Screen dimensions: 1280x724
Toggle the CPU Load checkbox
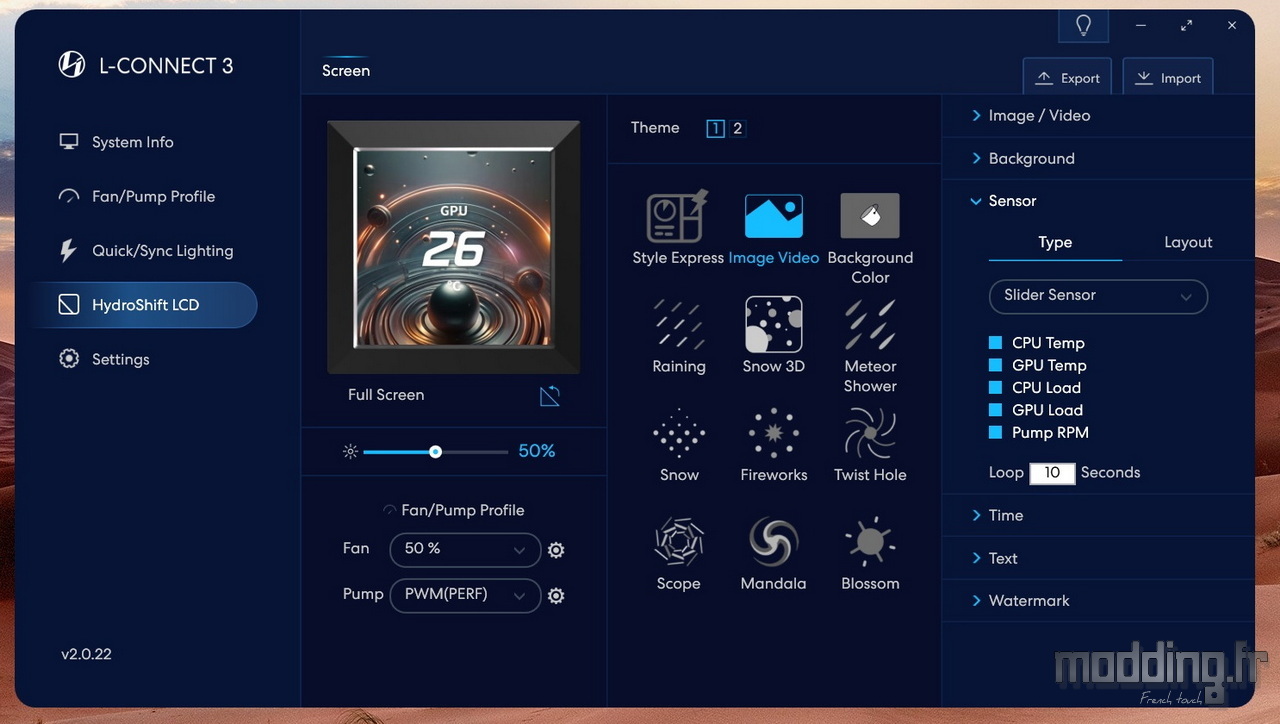(995, 388)
